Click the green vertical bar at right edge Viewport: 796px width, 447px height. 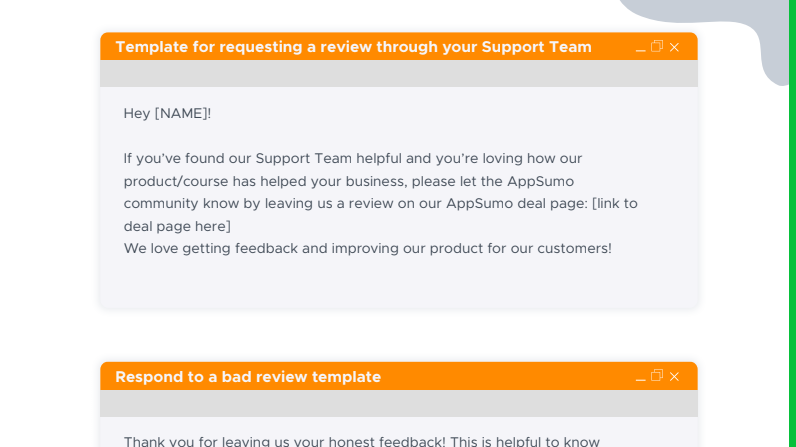coord(792,223)
